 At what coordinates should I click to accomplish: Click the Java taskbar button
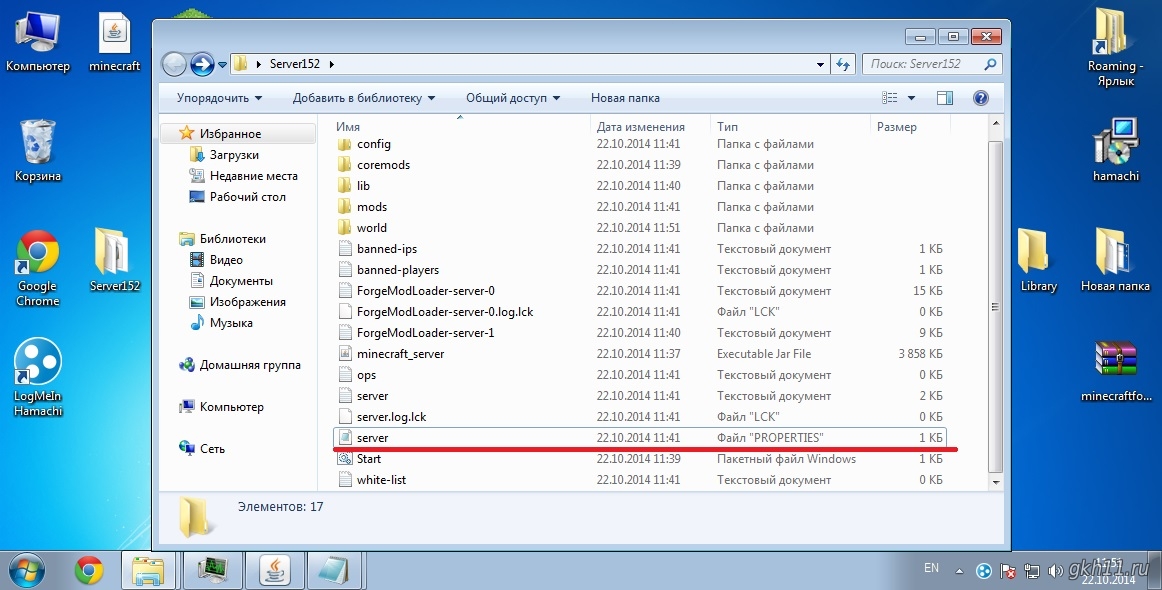tap(274, 571)
